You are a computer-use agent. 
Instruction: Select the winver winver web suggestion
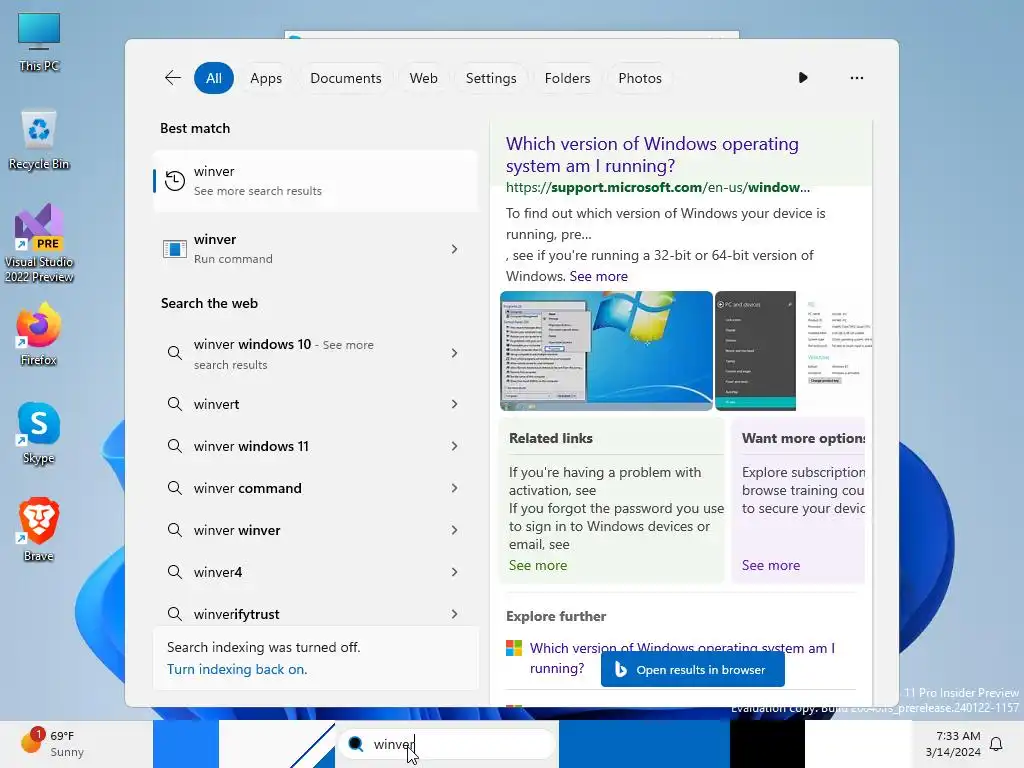[315, 530]
